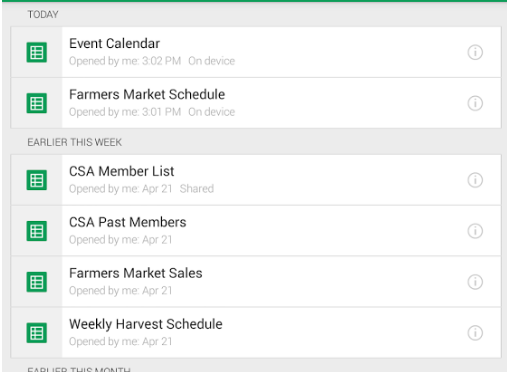Open the Weekly Harvest Schedule title

pos(146,324)
